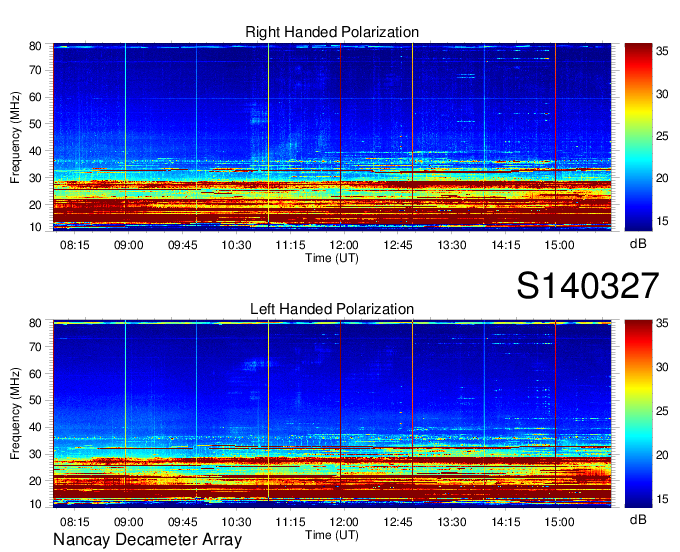Click 'Frequency (MHz)' label of the lower plot
The image size is (680, 552).
click(15, 414)
